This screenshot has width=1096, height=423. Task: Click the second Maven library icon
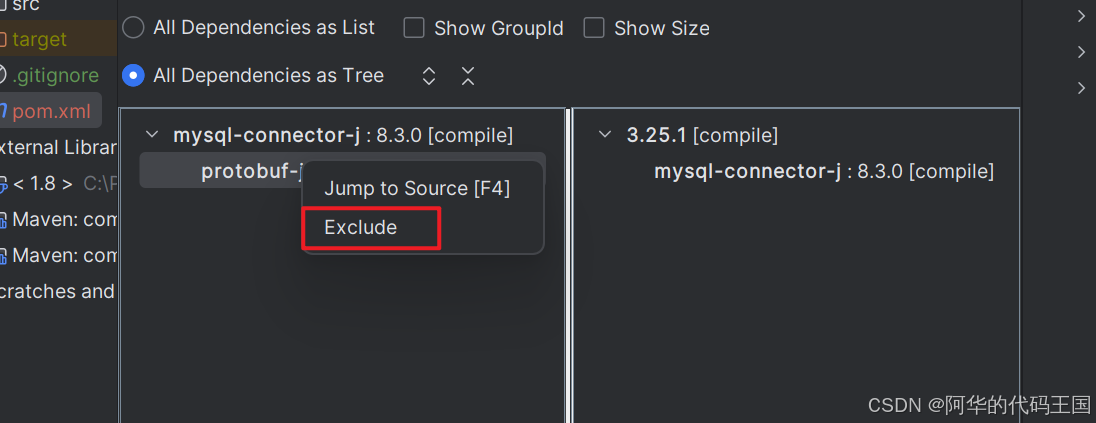(3, 256)
